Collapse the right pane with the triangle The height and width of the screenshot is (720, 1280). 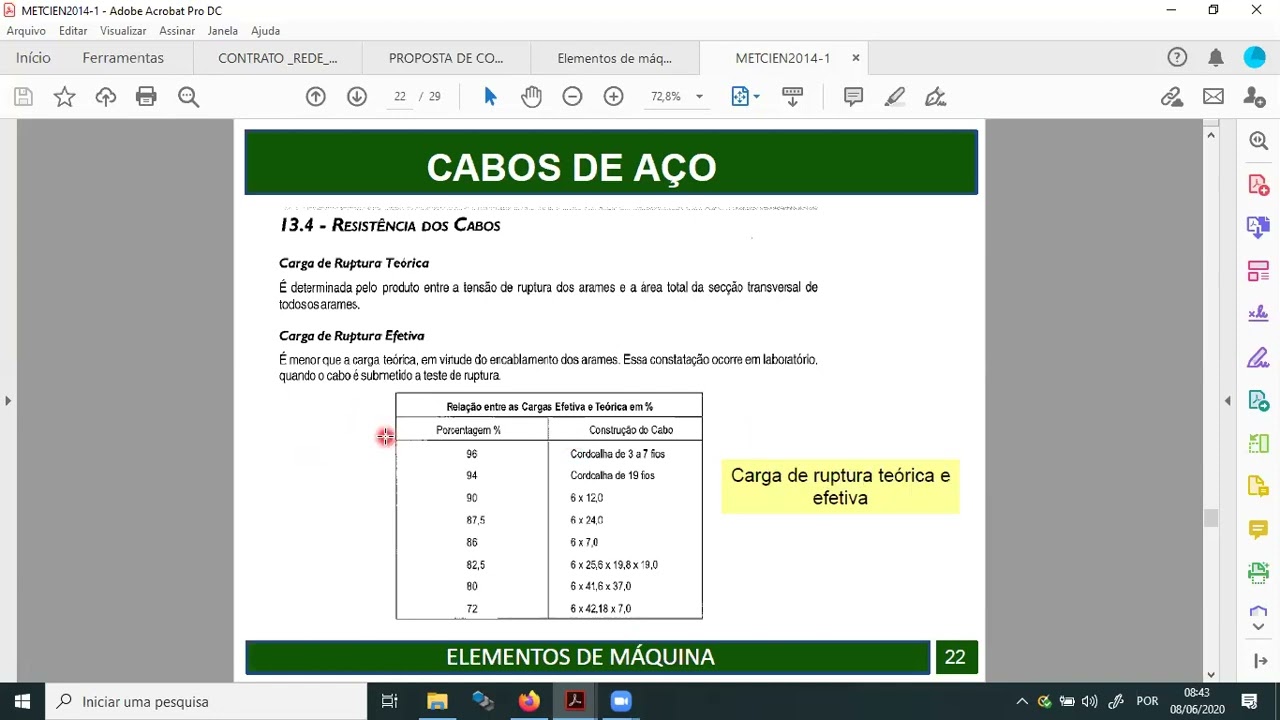1228,401
